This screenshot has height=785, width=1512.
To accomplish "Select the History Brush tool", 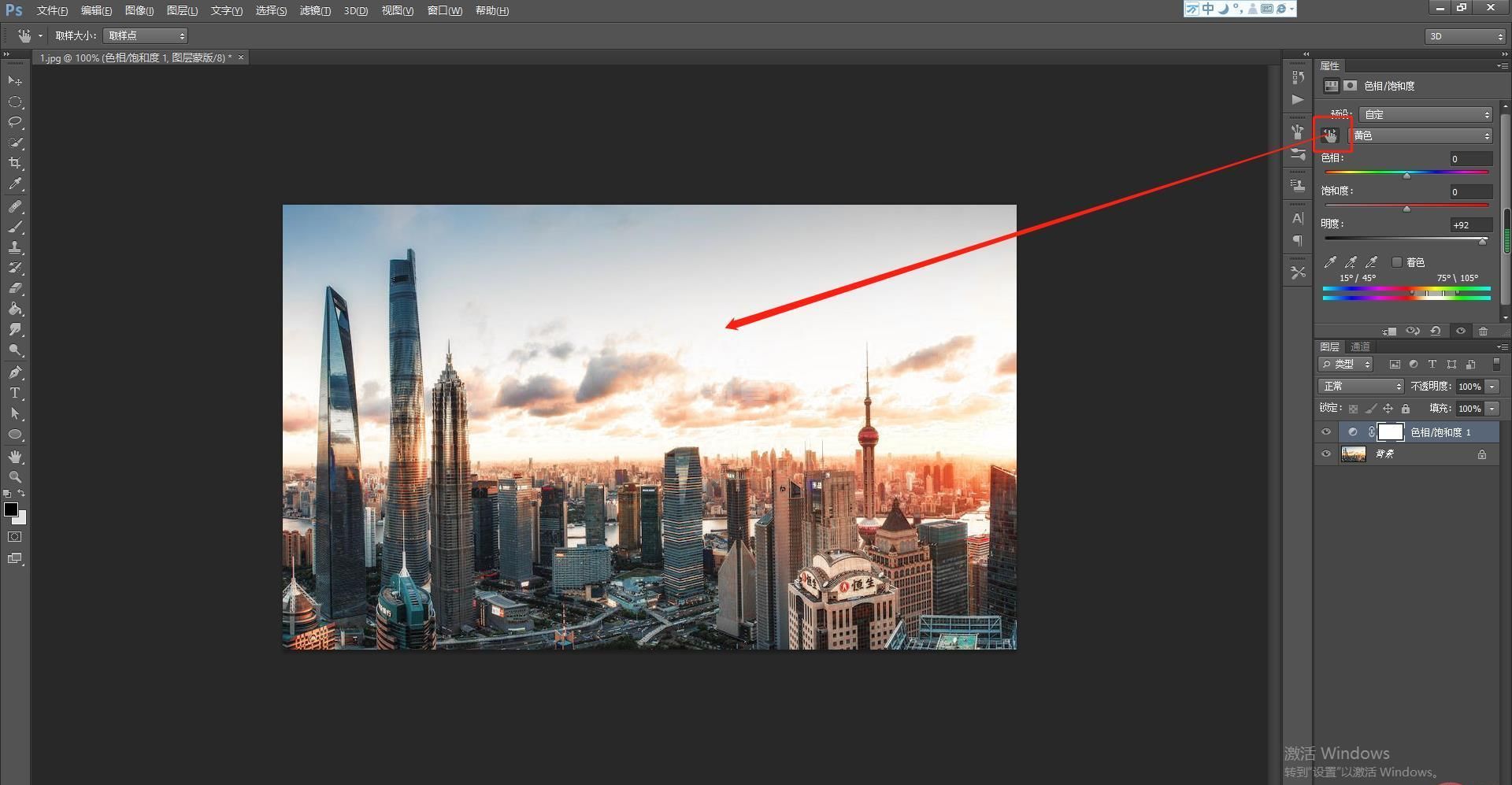I will [x=15, y=268].
